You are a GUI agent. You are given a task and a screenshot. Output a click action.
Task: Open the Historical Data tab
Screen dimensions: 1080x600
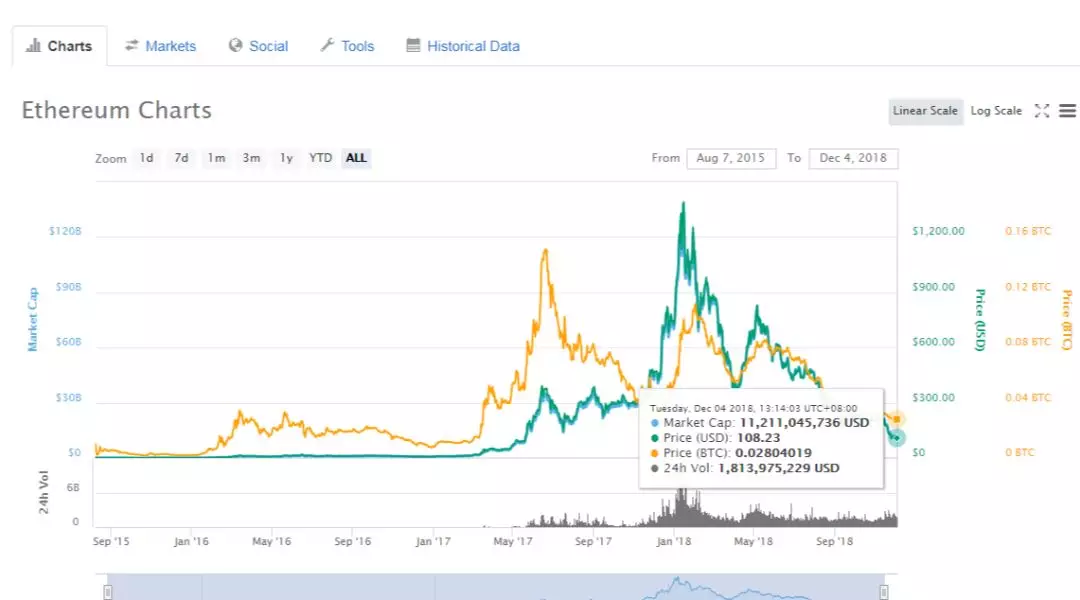(463, 46)
